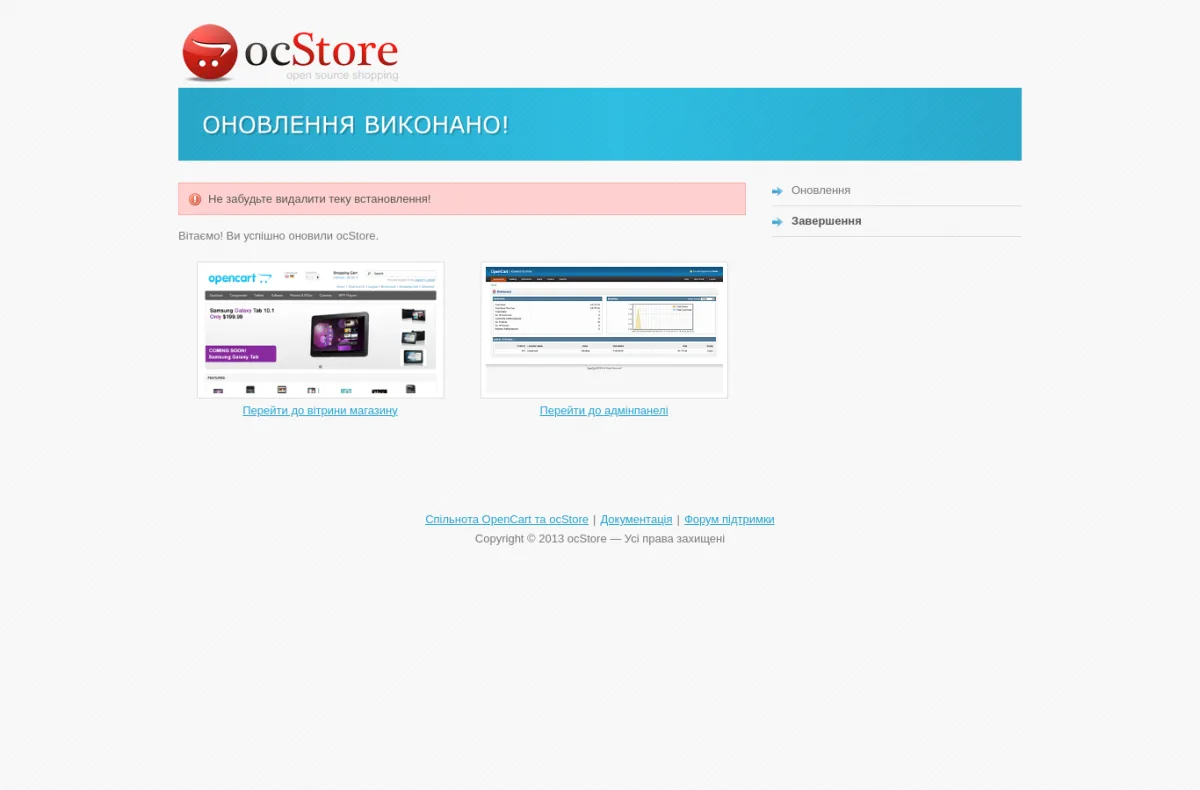The width and height of the screenshot is (1200, 790).
Task: Click the red alert about deleting the install folder
Action: (462, 199)
